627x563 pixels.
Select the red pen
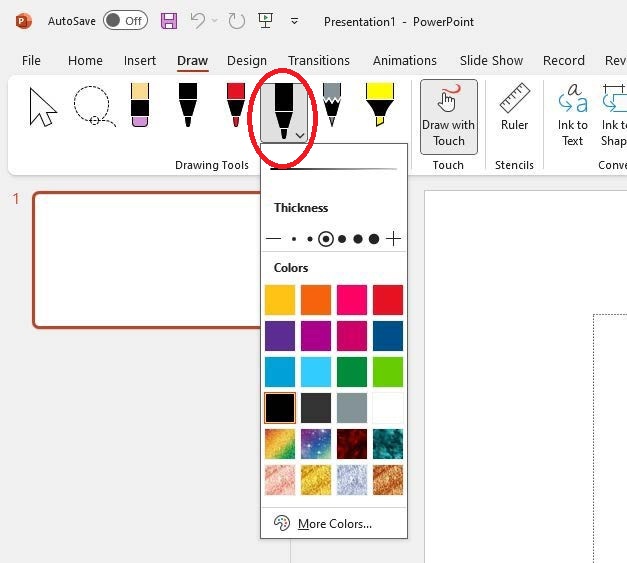[x=236, y=105]
